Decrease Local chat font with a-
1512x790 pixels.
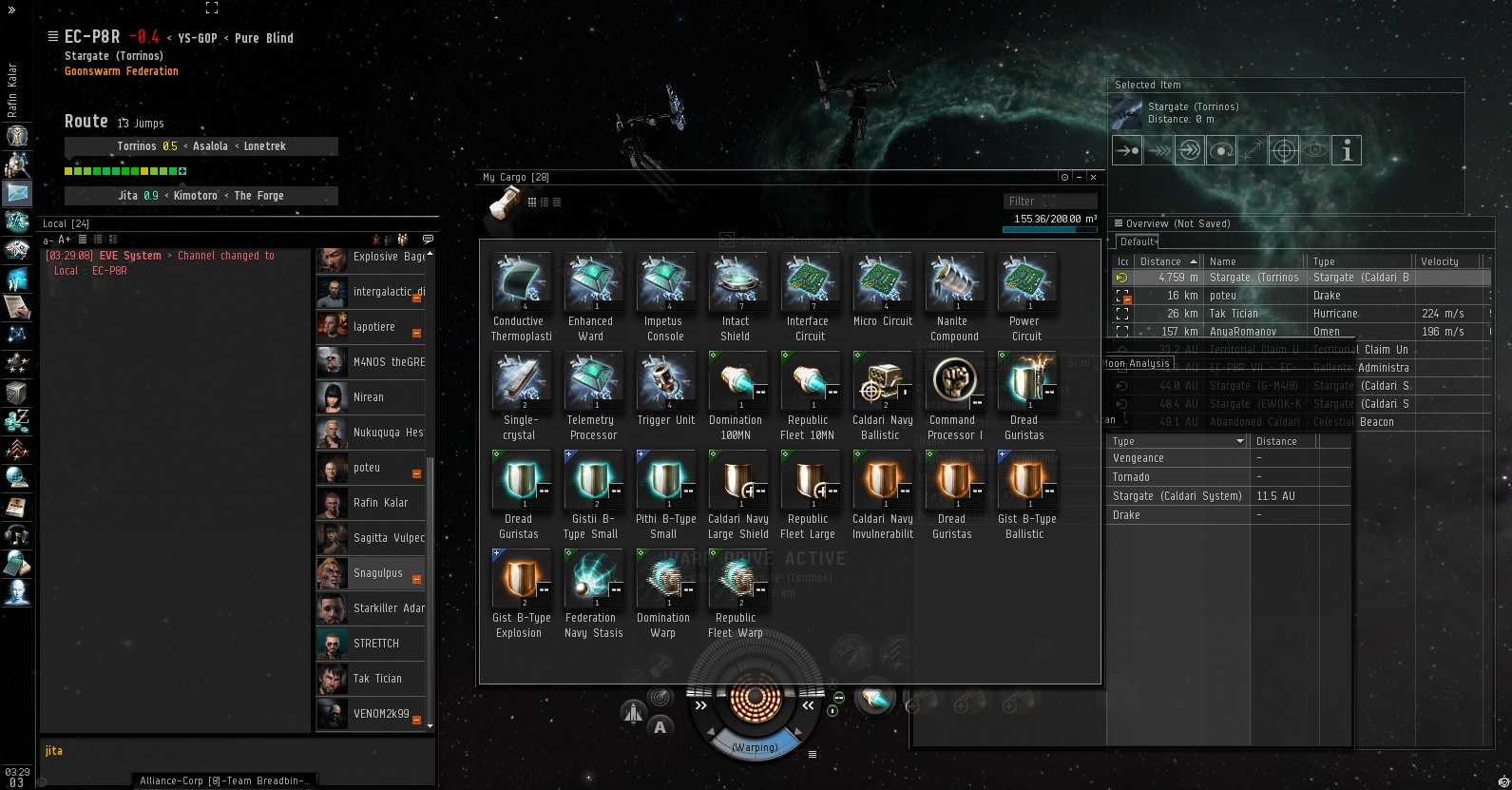48,240
